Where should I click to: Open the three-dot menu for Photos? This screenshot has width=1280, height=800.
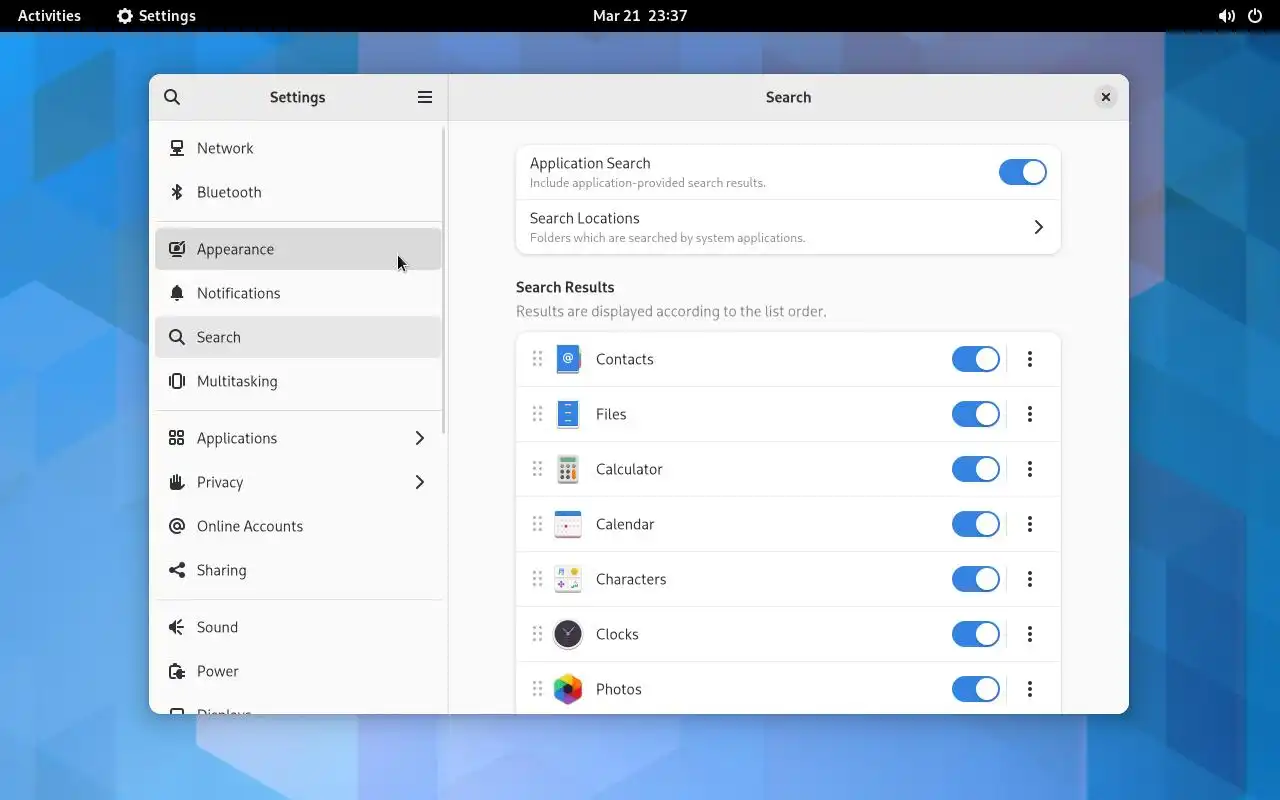[x=1030, y=689]
